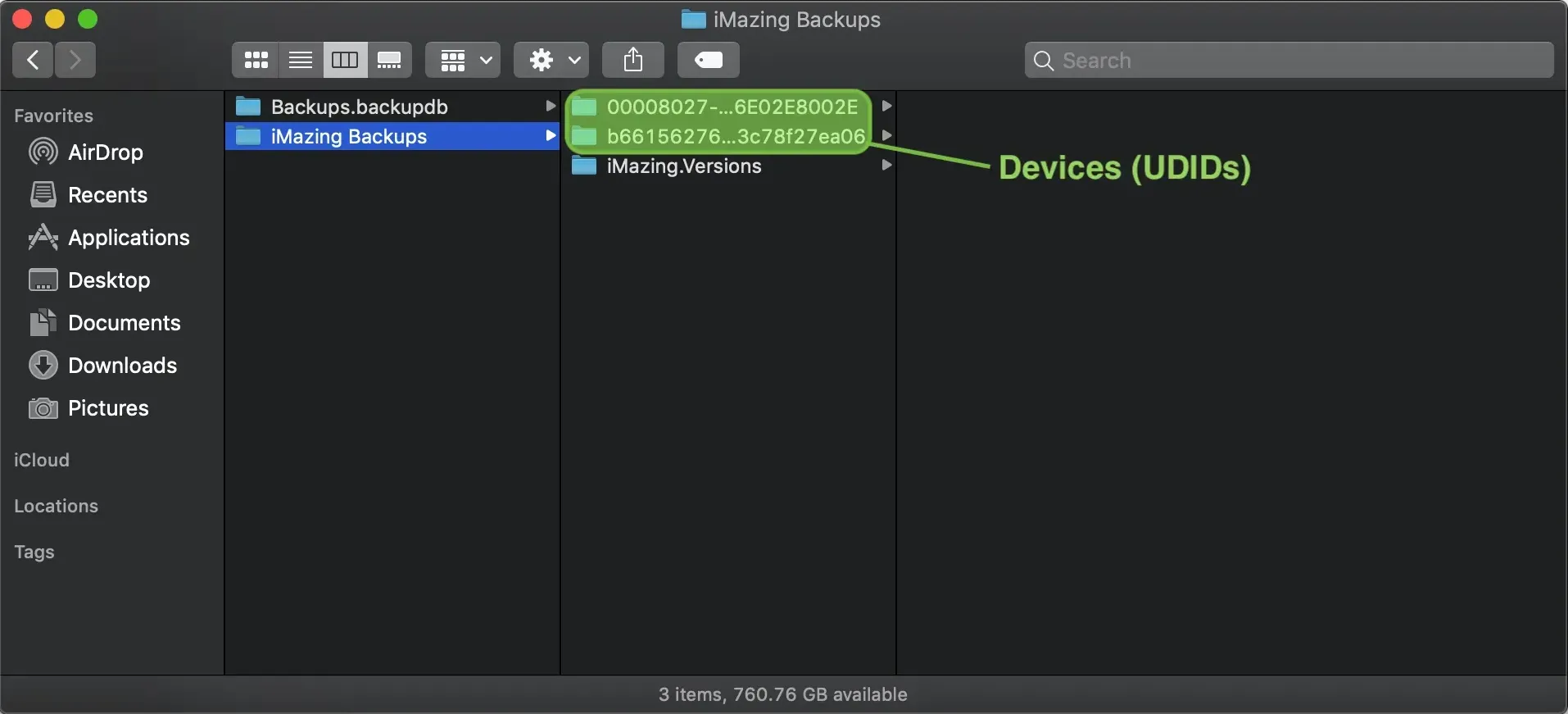Click the b66156276...3c78f27ea06 folder icon
Screen dimensions: 1568x714
(x=584, y=135)
